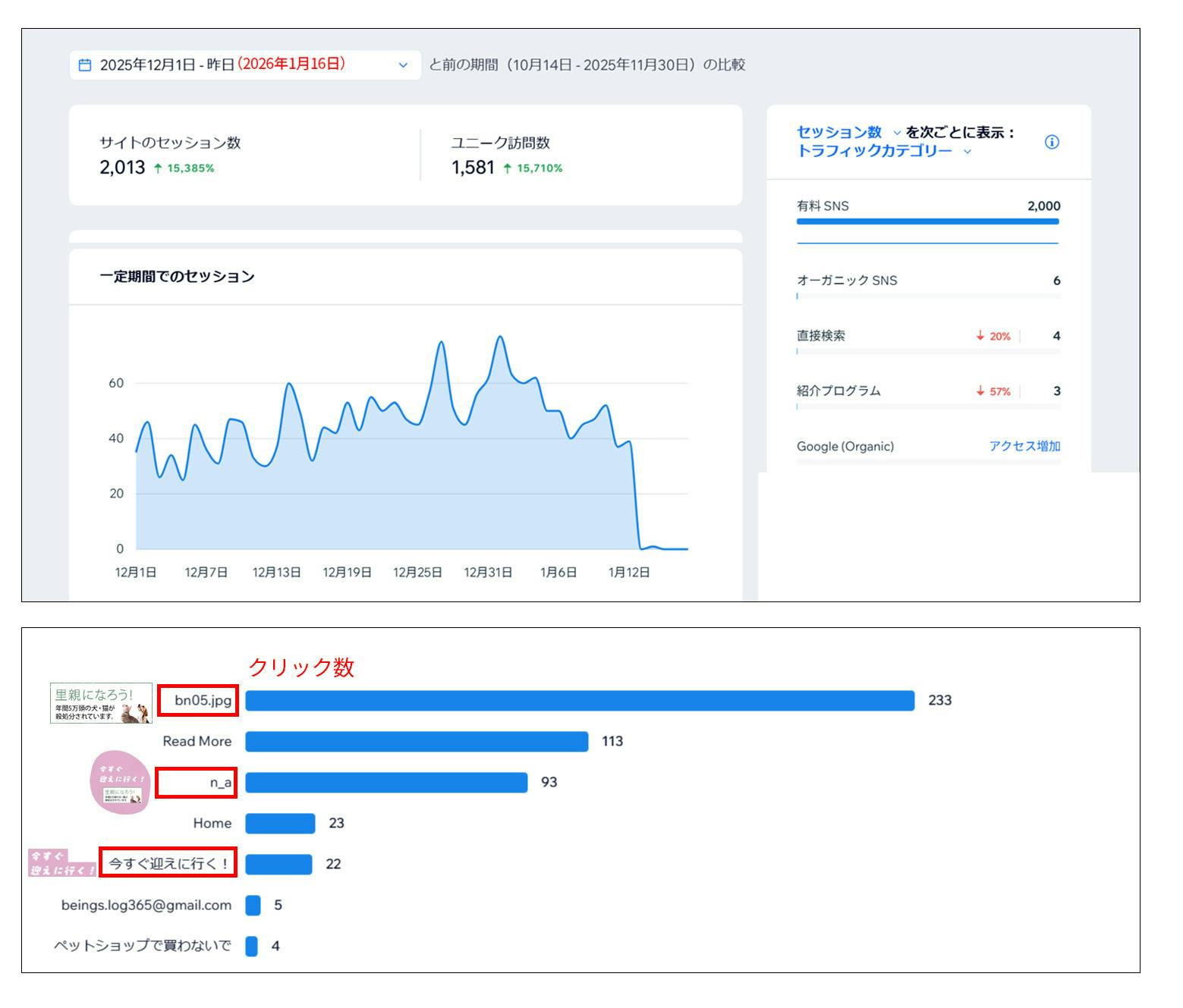The width and height of the screenshot is (1183, 1008).
Task: Click the 今すぐ迎えに行く！ label
Action: tap(168, 863)
